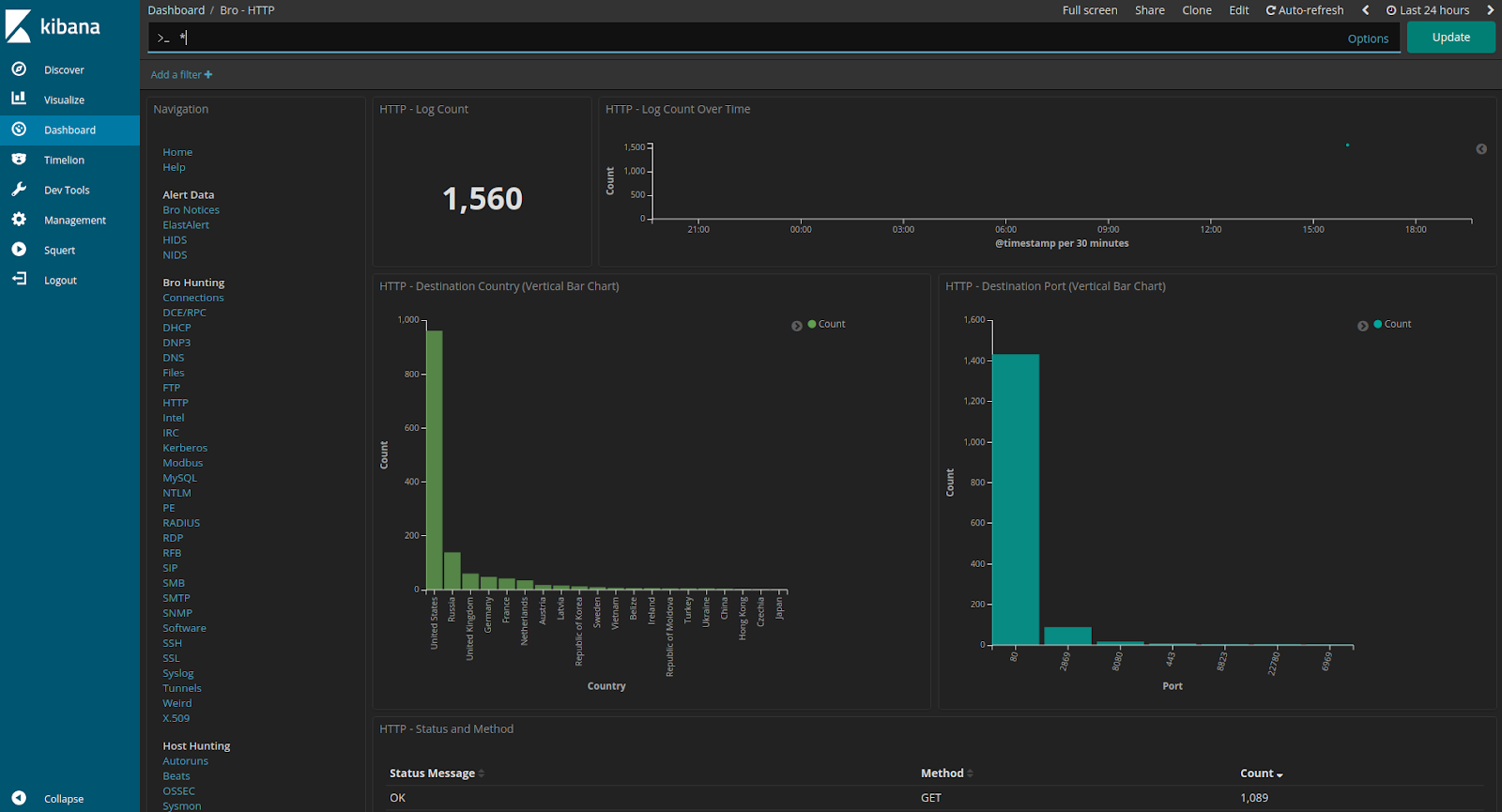
Task: Open Bro Notices link
Action: (191, 210)
